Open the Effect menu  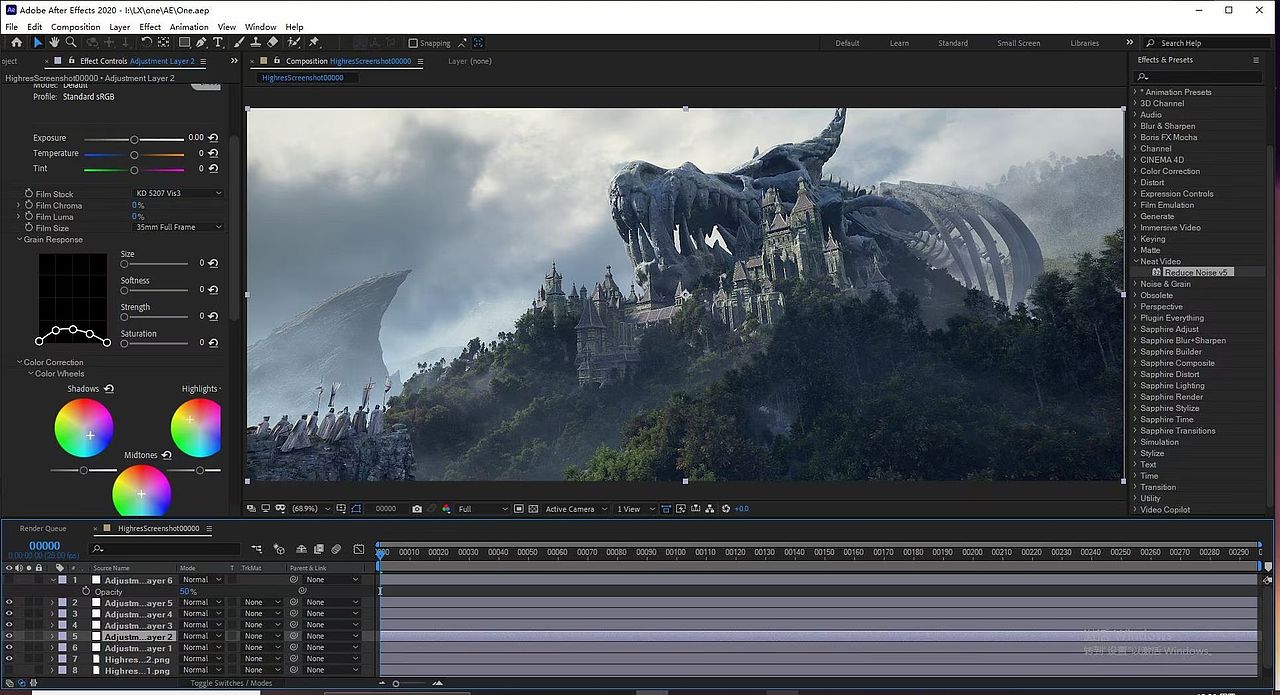click(150, 27)
